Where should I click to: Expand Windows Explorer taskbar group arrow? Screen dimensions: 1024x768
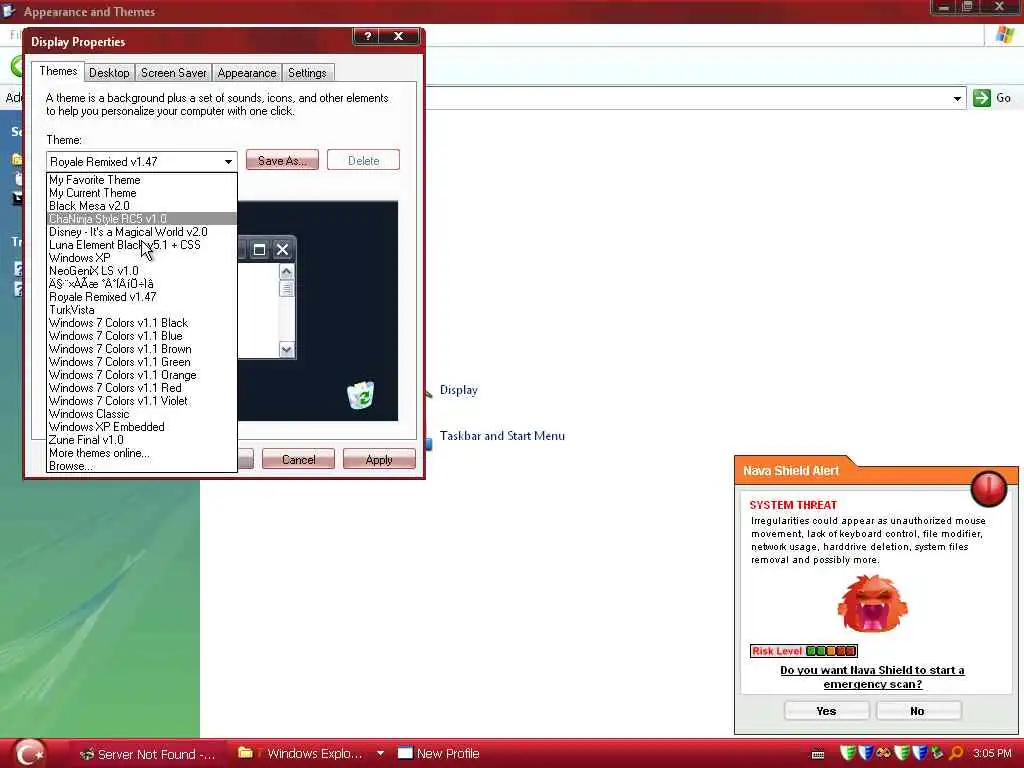(x=380, y=754)
